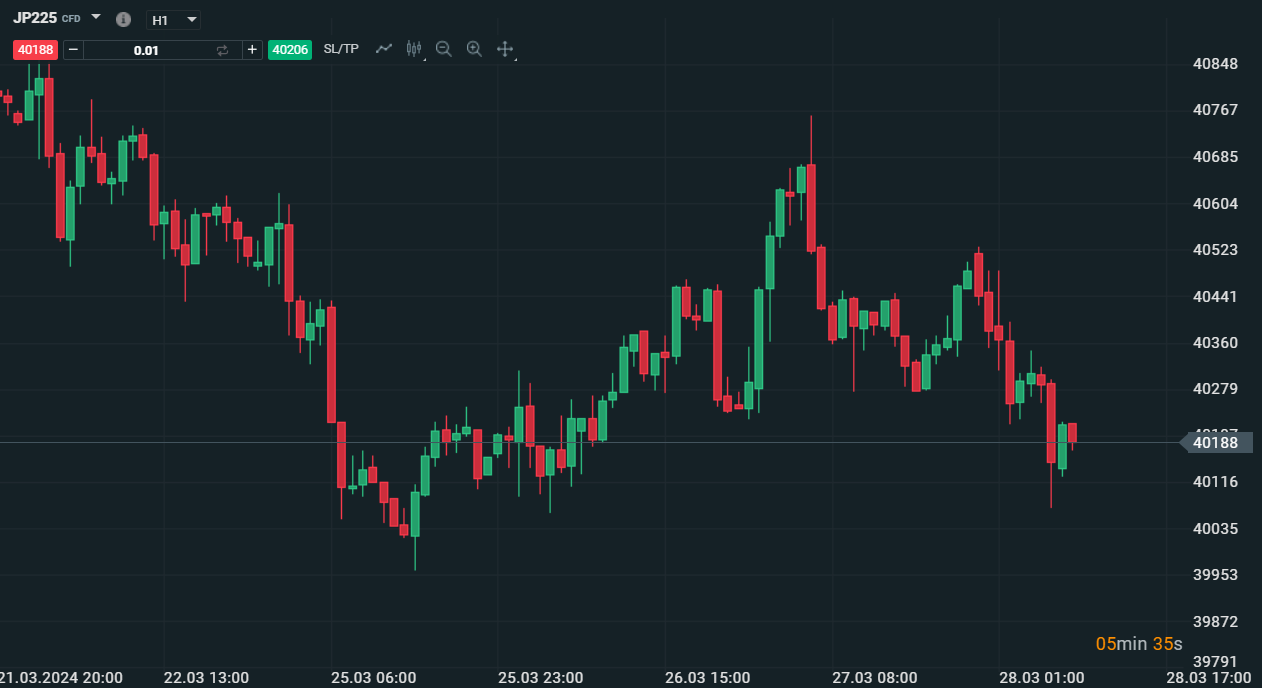Click the red 40188 sell price button

pyautogui.click(x=35, y=49)
